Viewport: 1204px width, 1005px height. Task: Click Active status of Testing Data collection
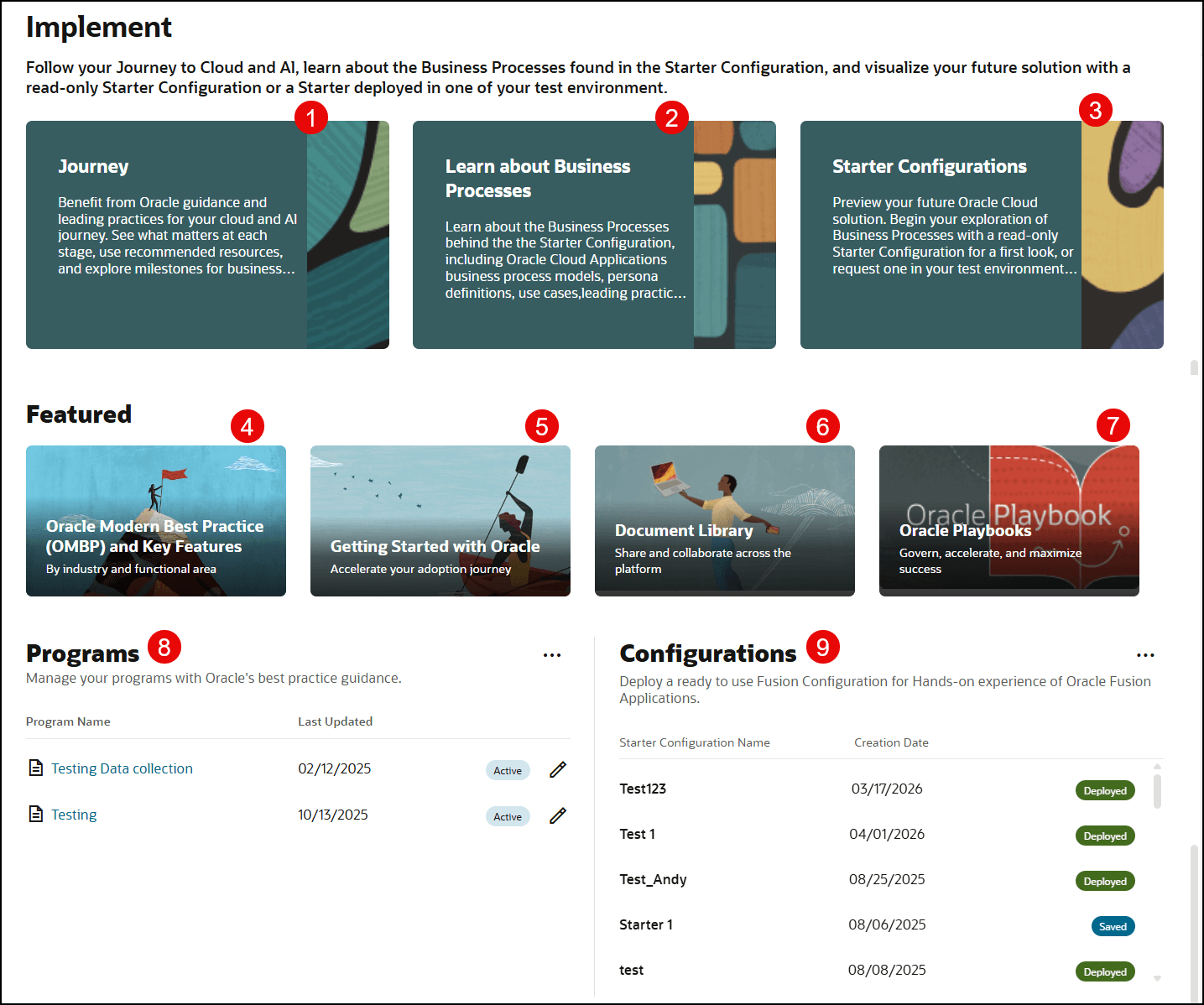(508, 770)
